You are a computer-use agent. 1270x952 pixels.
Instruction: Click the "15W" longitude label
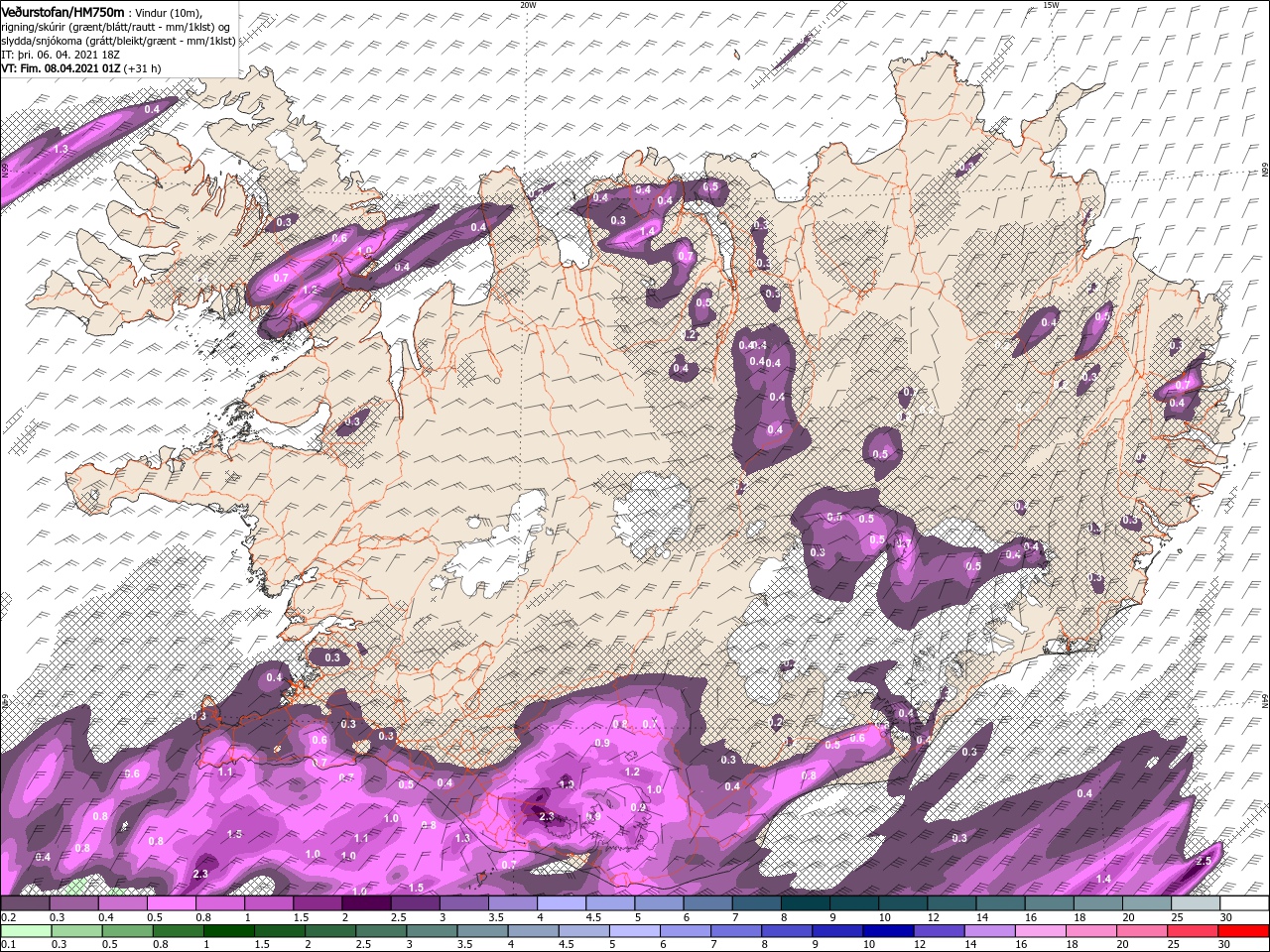click(x=1051, y=5)
